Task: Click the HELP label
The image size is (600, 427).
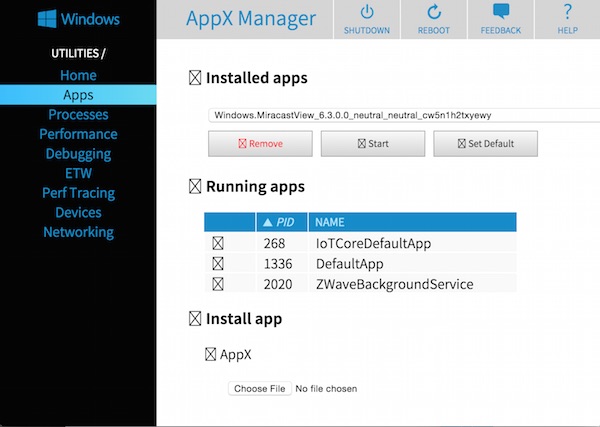Action: (568, 30)
